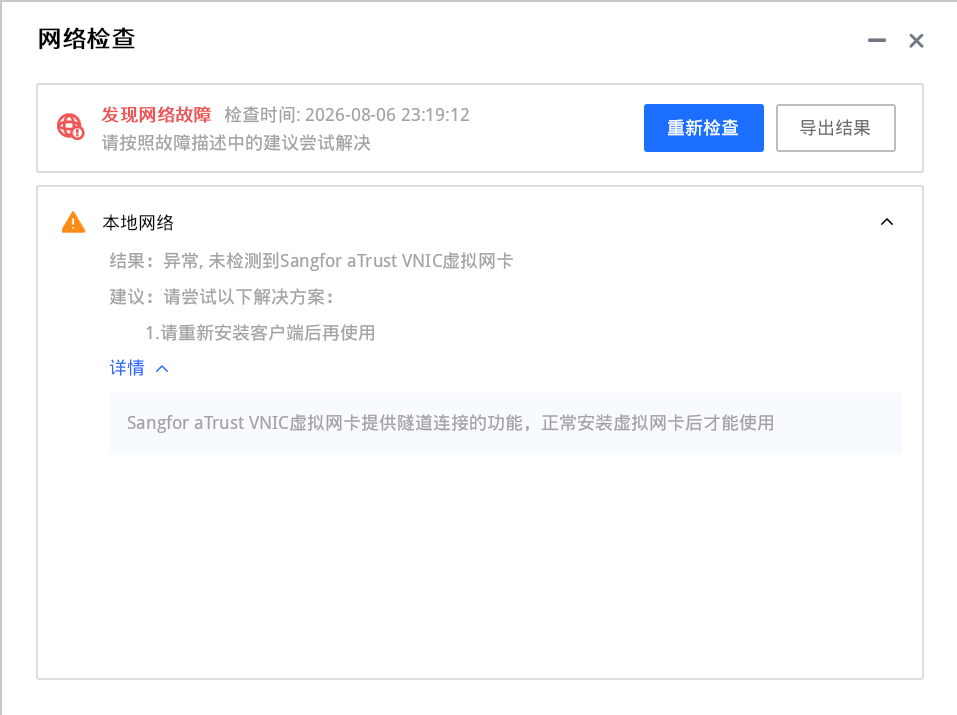Screen dimensions: 957x715
Task: Click the 请按照故障描述中的建议尝试解决 hint text
Action: coord(236,143)
